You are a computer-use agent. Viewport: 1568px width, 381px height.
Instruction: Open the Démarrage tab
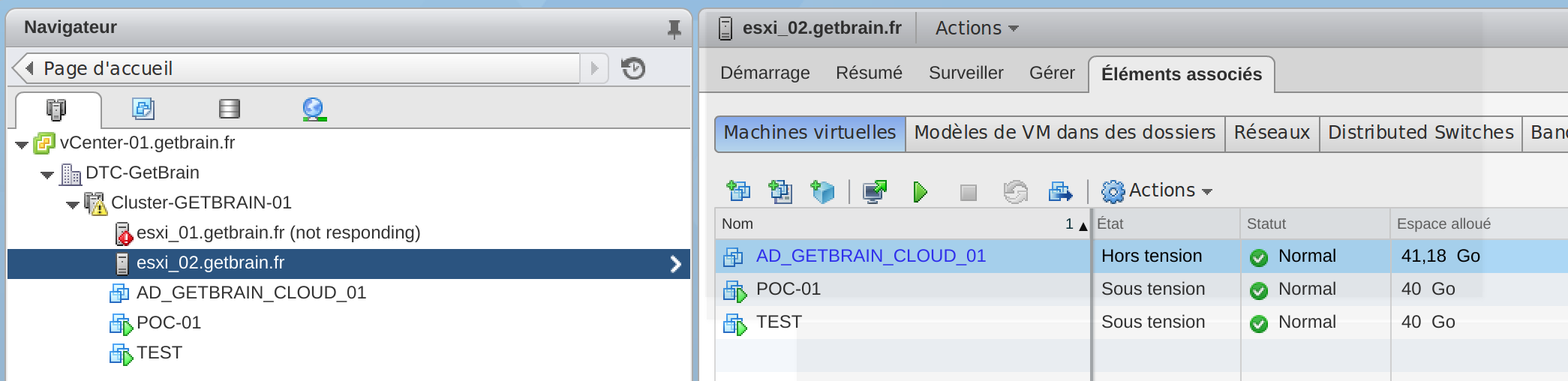765,73
